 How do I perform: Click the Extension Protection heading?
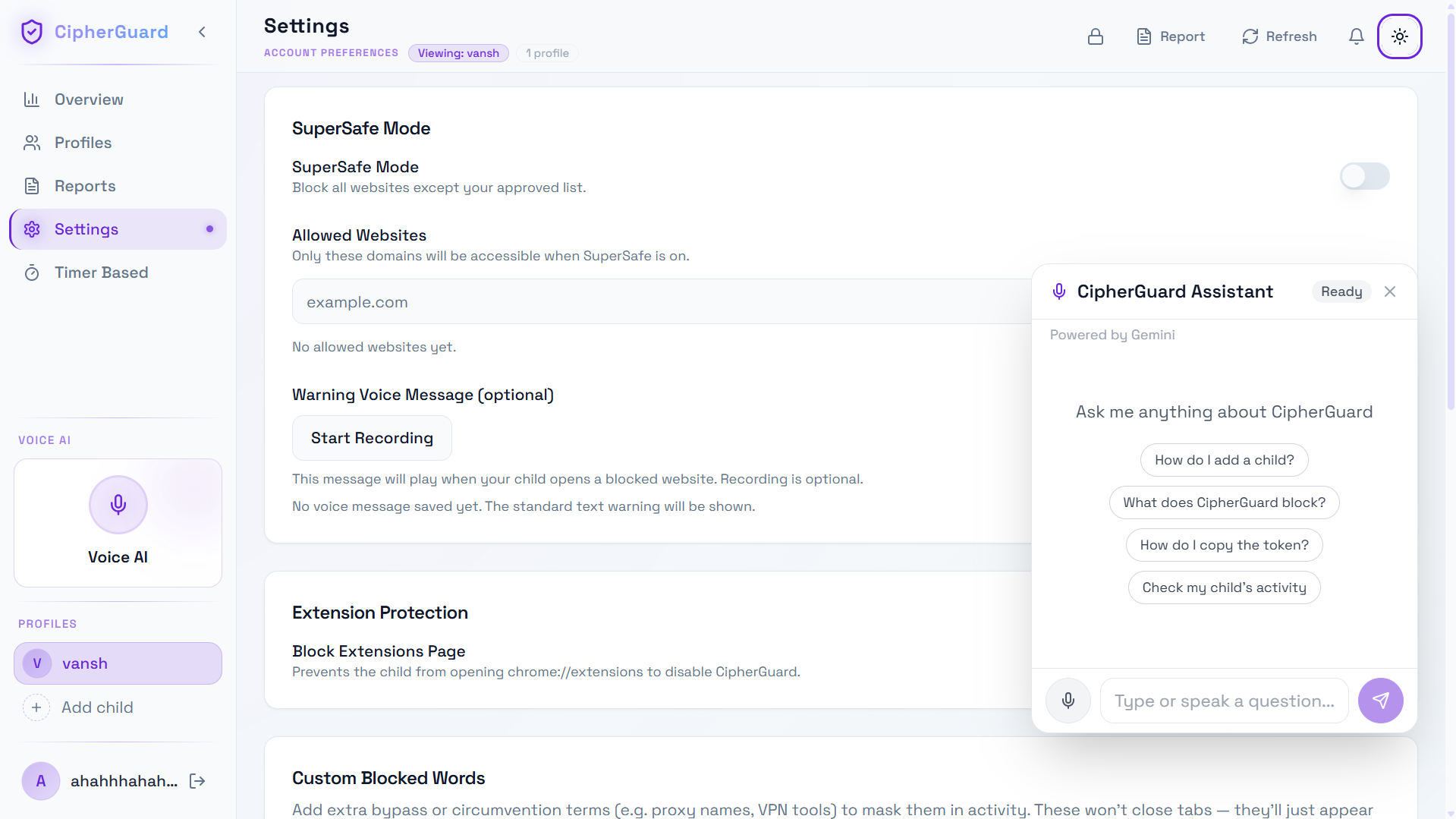380,613
